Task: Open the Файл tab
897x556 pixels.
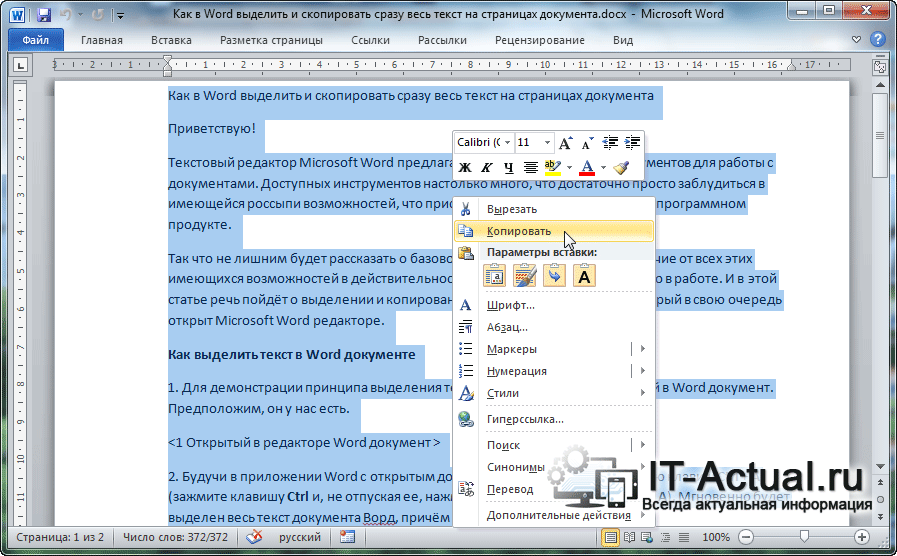Action: 36,40
